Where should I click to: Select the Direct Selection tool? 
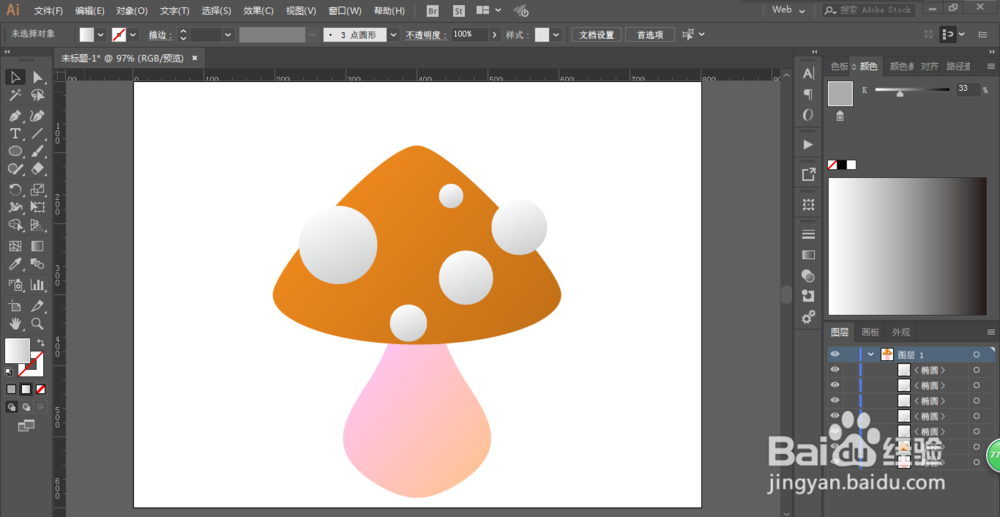[x=38, y=77]
